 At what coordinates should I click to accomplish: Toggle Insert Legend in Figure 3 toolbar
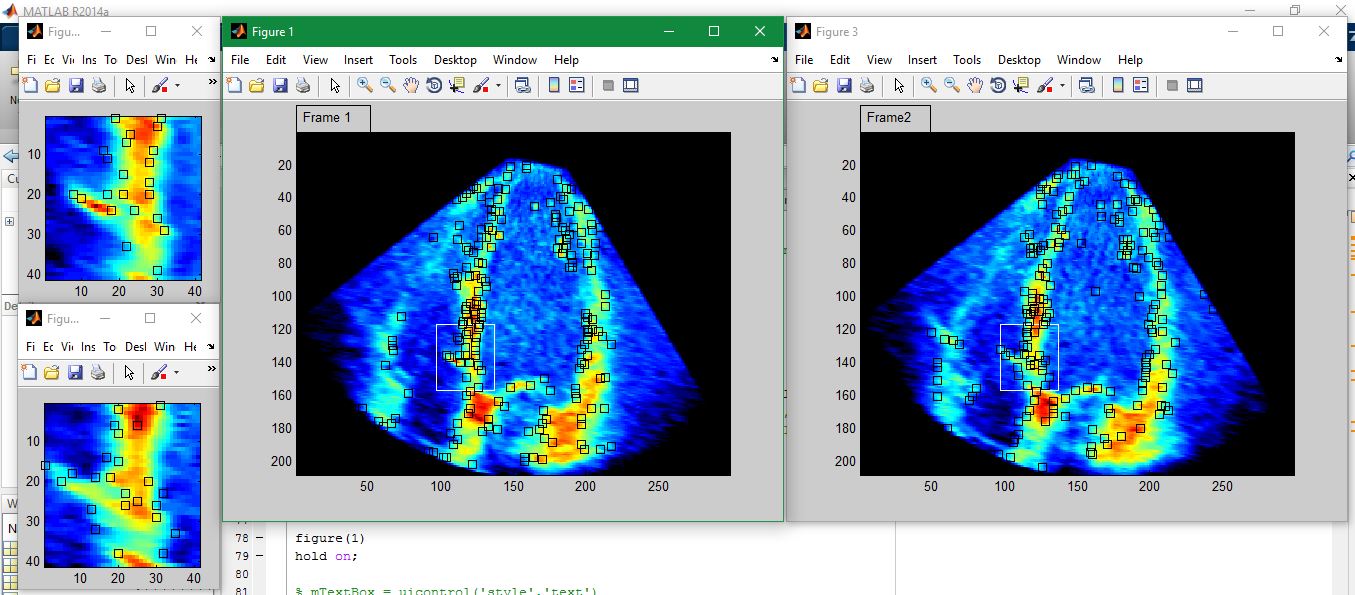[1140, 86]
